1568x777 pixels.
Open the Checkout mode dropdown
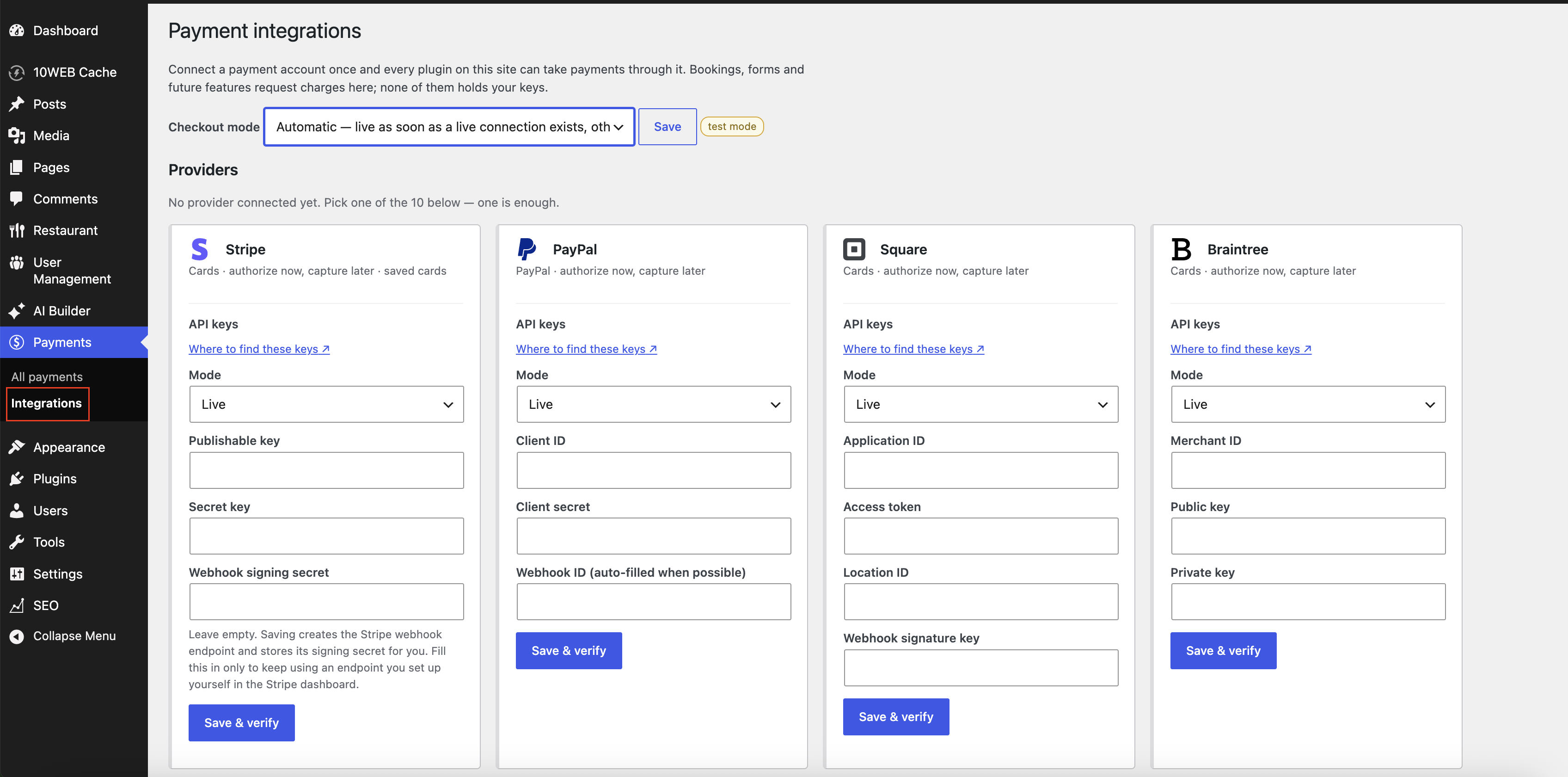449,127
